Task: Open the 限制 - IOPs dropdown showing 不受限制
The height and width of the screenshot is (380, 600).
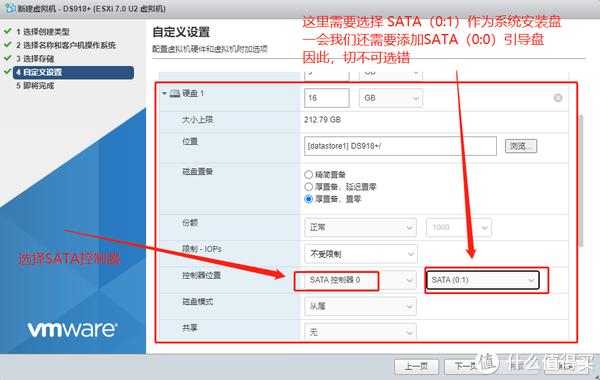Action: pyautogui.click(x=360, y=254)
